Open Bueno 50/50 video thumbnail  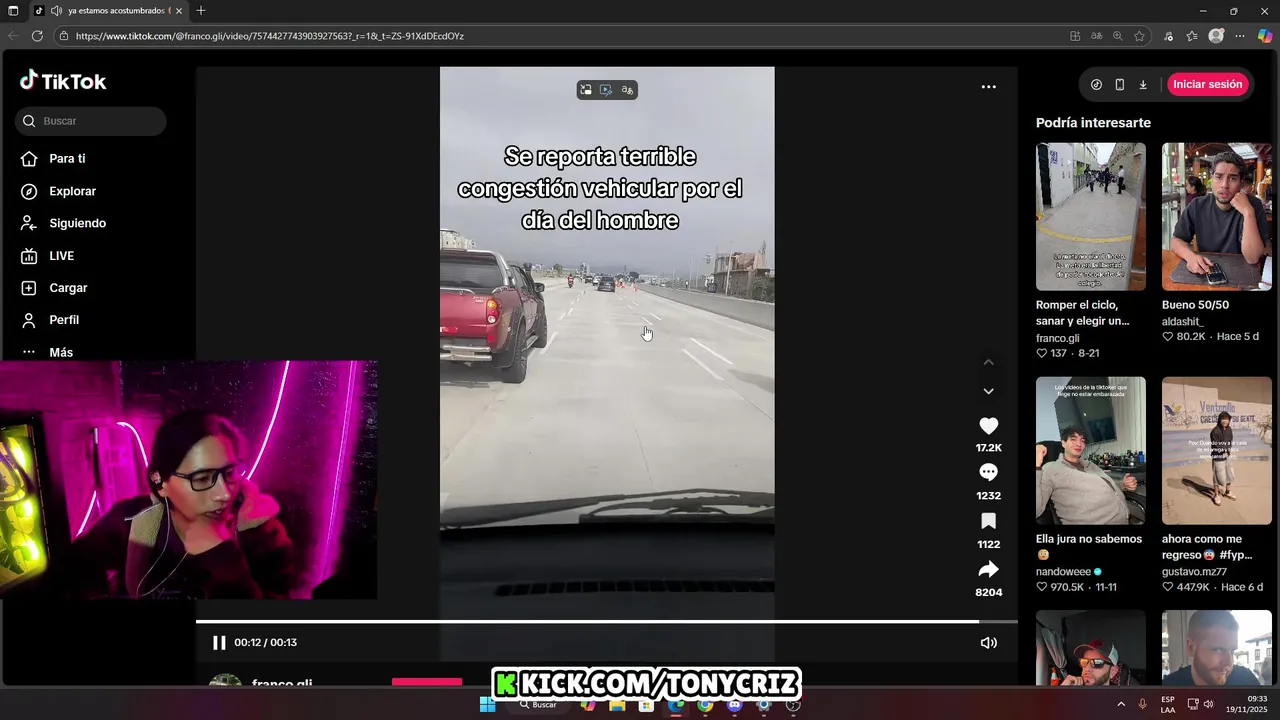[1216, 216]
